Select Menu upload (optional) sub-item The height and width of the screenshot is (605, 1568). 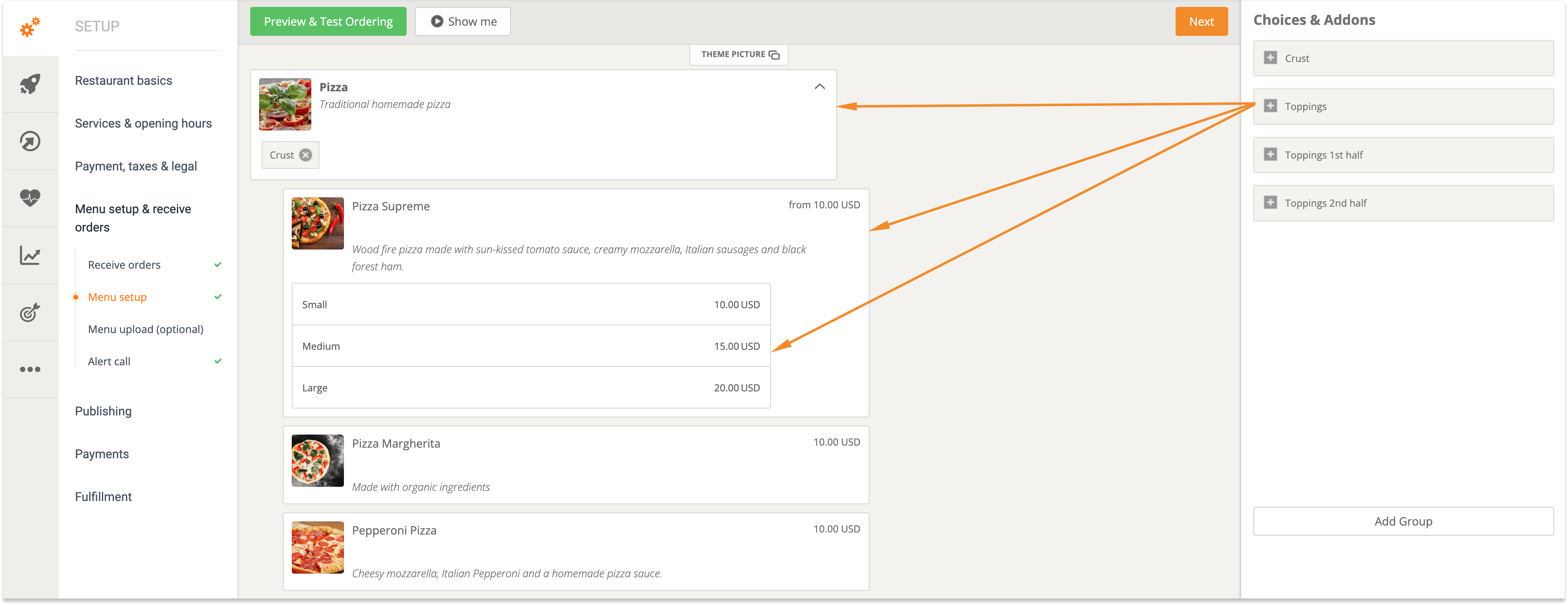pyautogui.click(x=146, y=329)
